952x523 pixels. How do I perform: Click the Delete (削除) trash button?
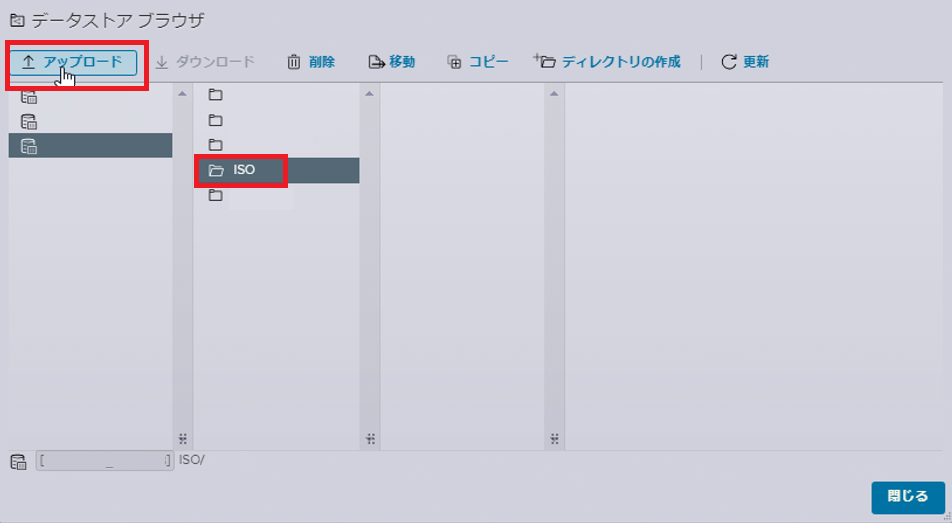pyautogui.click(x=311, y=62)
